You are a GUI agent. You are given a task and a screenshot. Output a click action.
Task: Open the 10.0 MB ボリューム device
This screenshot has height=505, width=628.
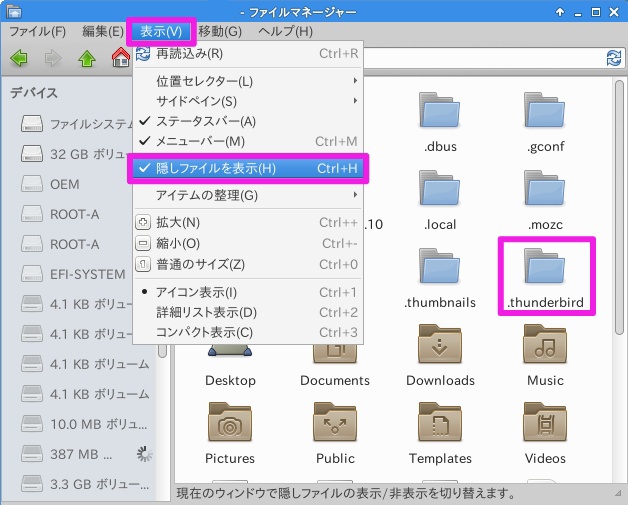tap(85, 424)
